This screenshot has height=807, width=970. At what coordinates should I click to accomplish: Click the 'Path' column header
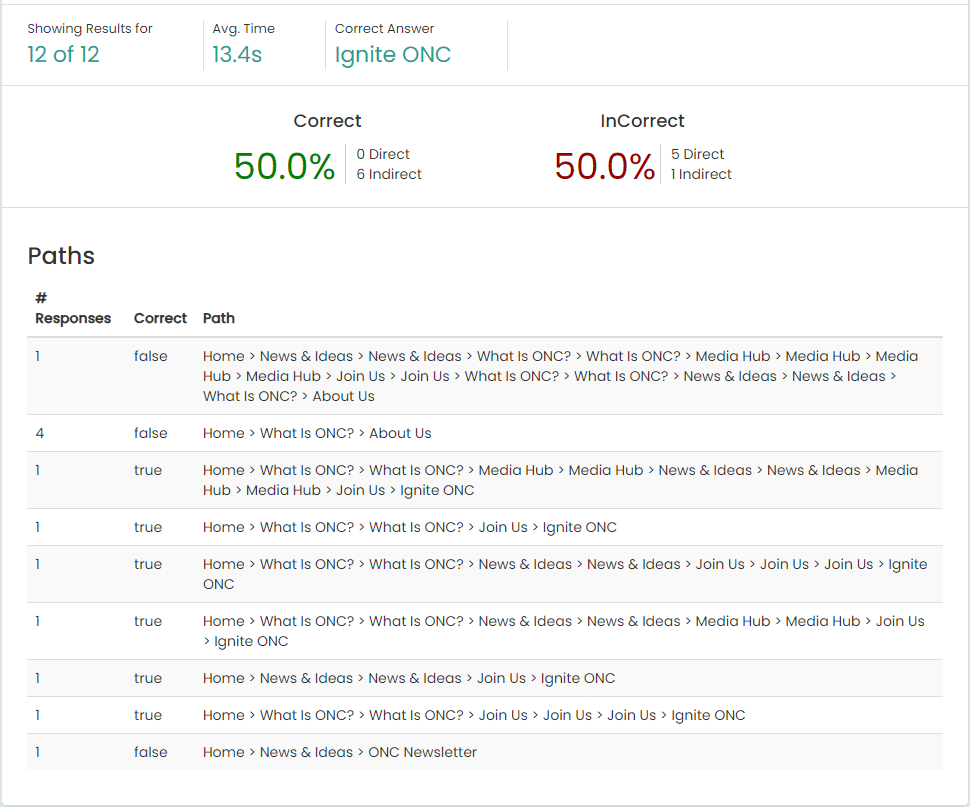(x=219, y=318)
